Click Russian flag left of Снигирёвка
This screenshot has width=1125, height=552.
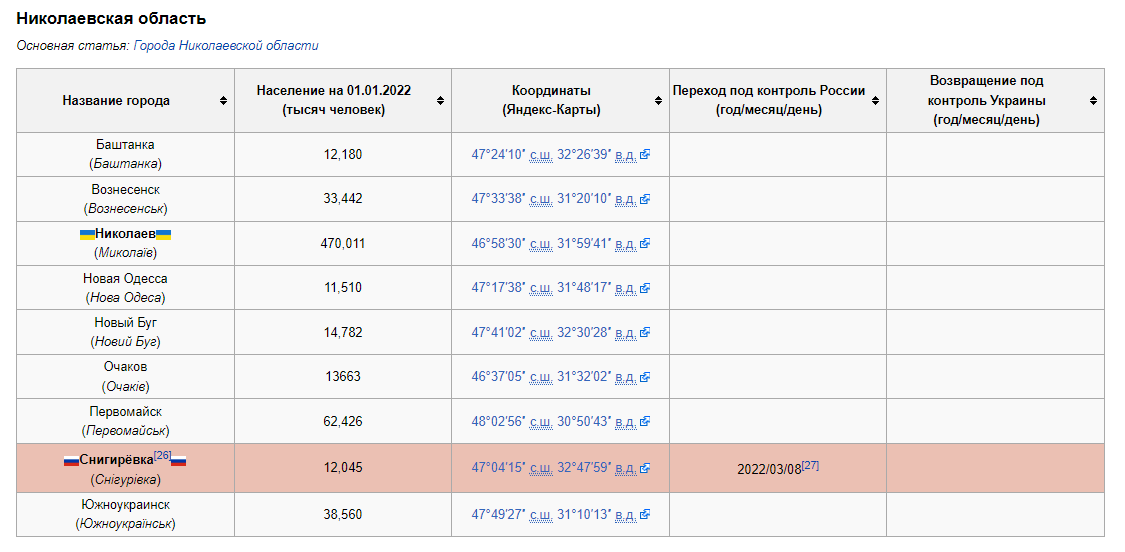[72, 461]
